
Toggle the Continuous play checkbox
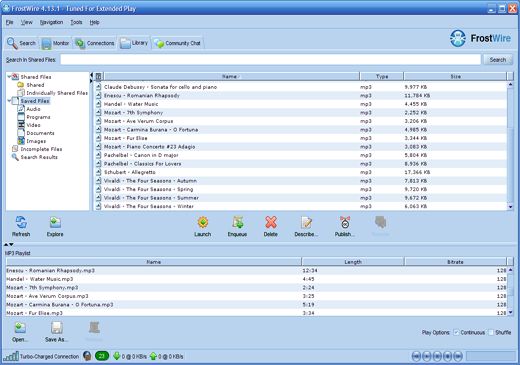(456, 332)
